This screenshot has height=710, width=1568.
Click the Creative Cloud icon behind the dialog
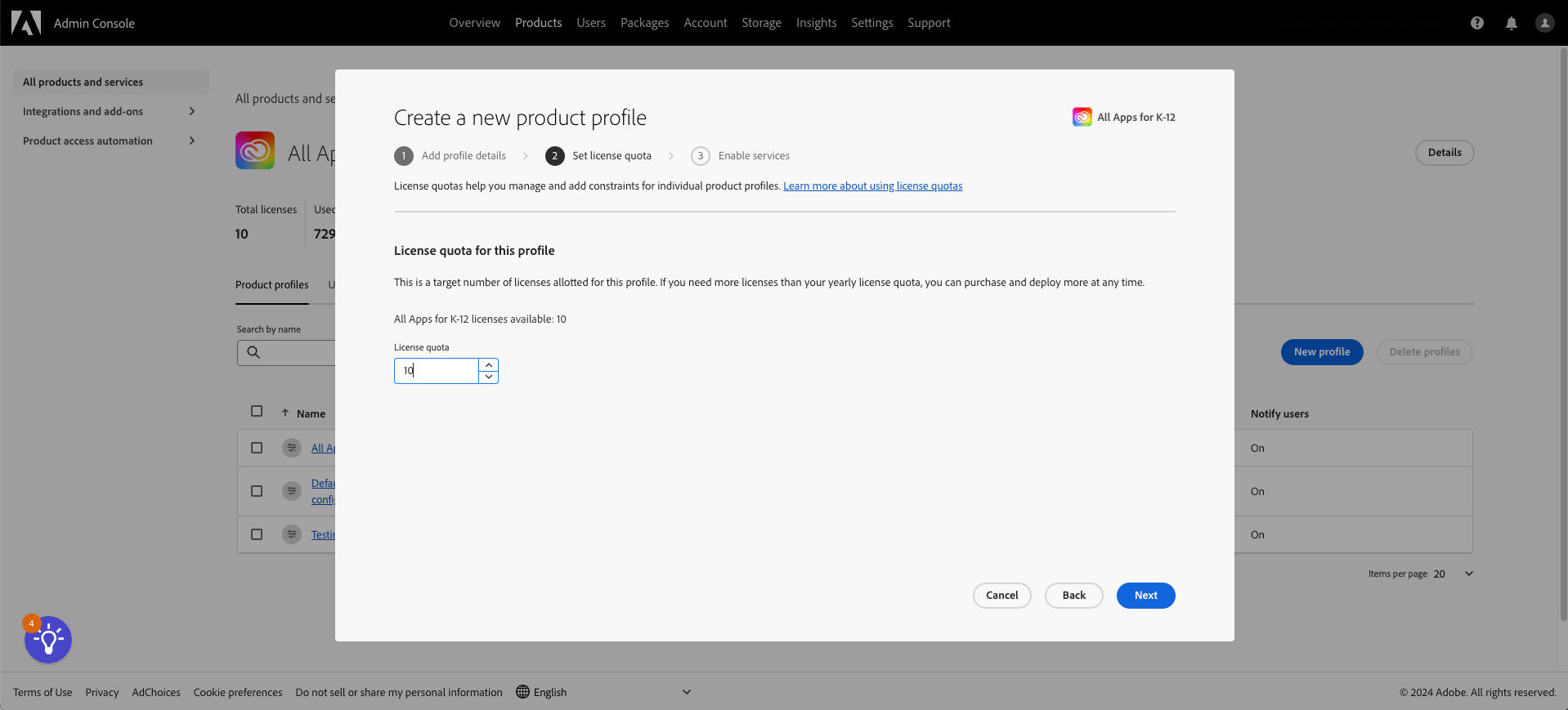(255, 150)
